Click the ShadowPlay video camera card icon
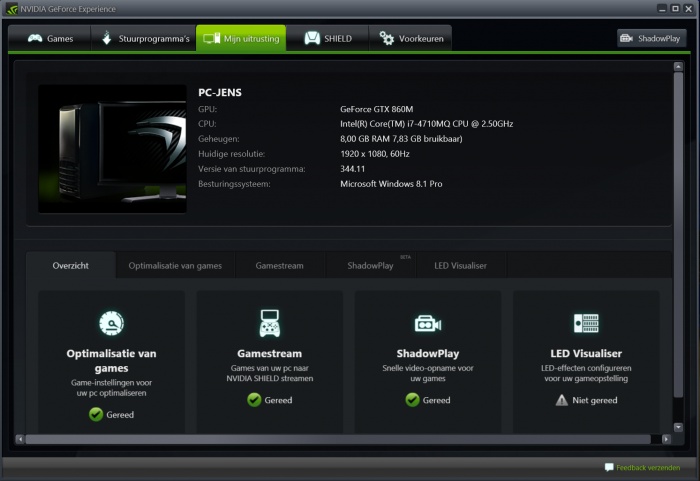This screenshot has height=481, width=700. (x=428, y=324)
